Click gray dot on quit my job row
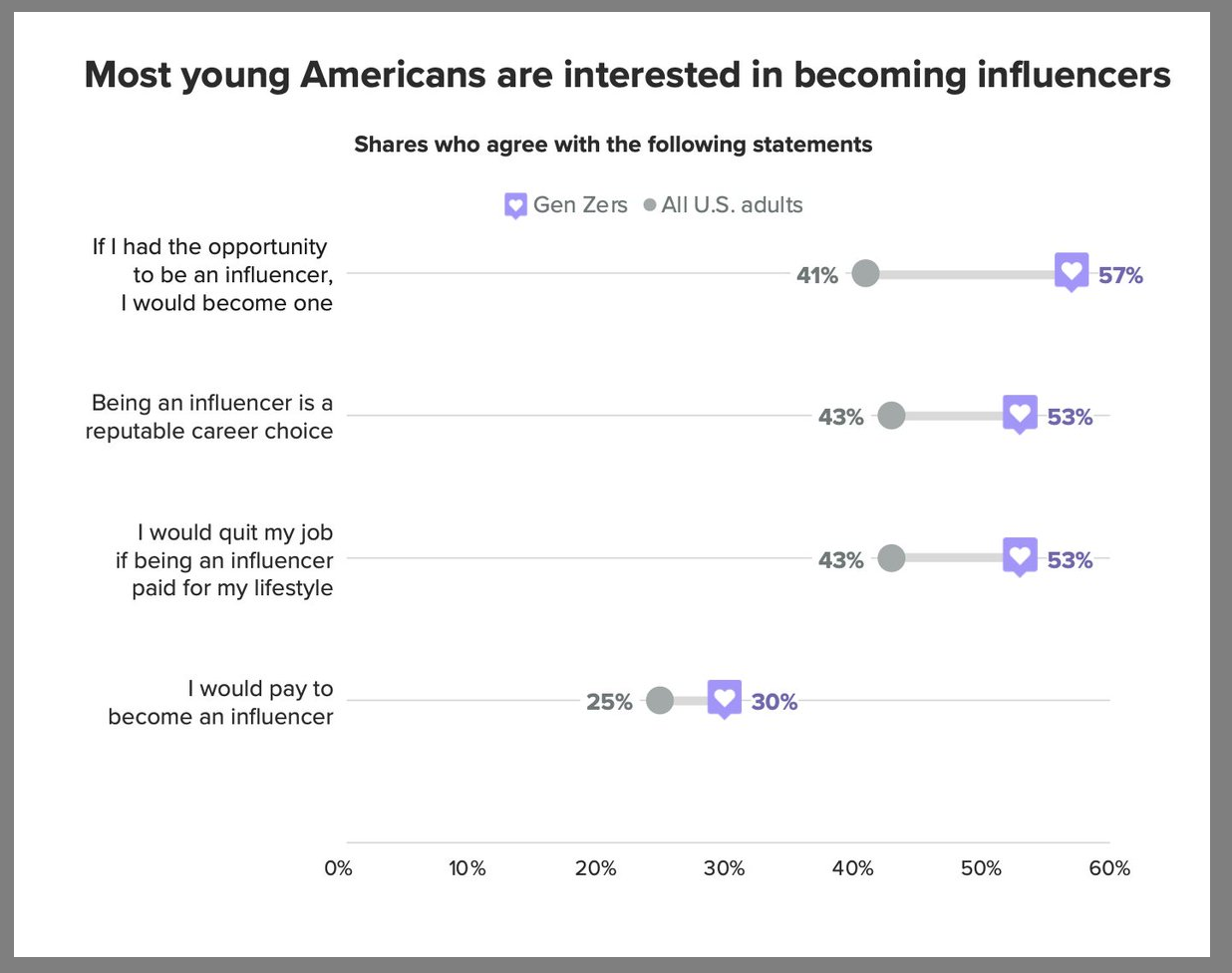The height and width of the screenshot is (973, 1232). click(x=891, y=558)
